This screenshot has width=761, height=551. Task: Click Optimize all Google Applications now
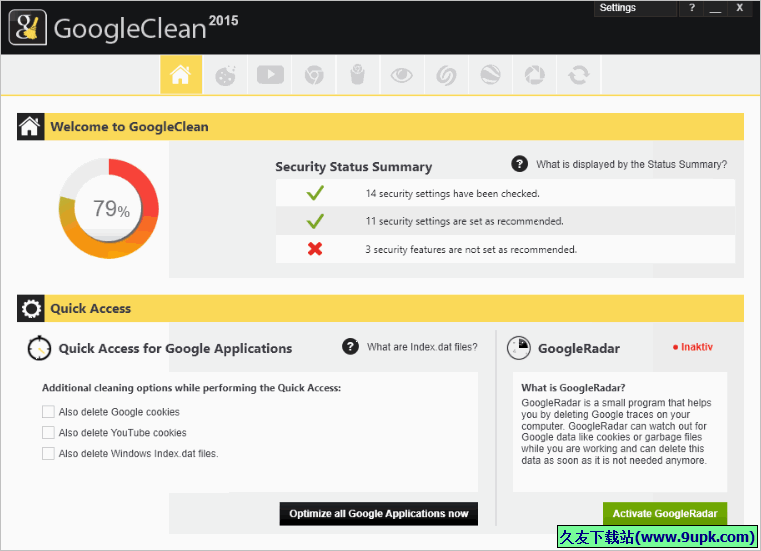[379, 514]
